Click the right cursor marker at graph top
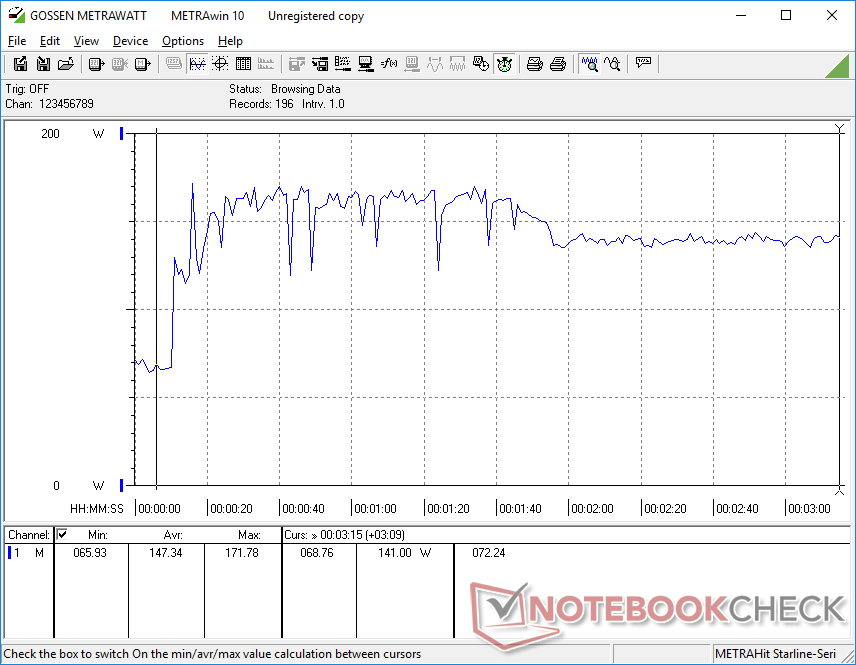Image resolution: width=856 pixels, height=665 pixels. (x=840, y=129)
